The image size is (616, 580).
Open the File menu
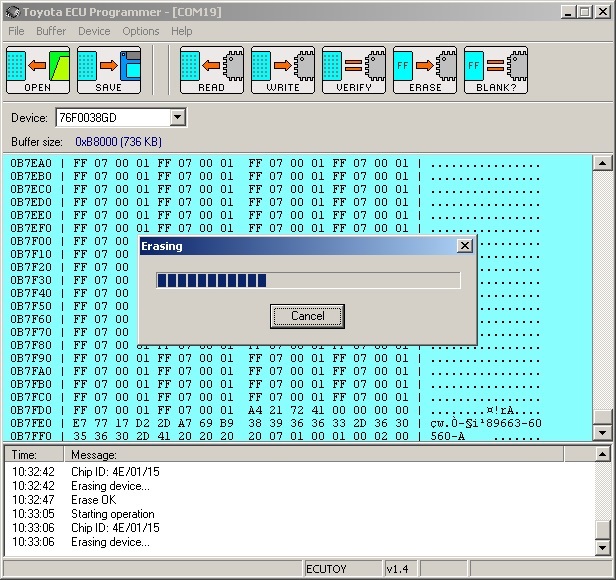[16, 31]
